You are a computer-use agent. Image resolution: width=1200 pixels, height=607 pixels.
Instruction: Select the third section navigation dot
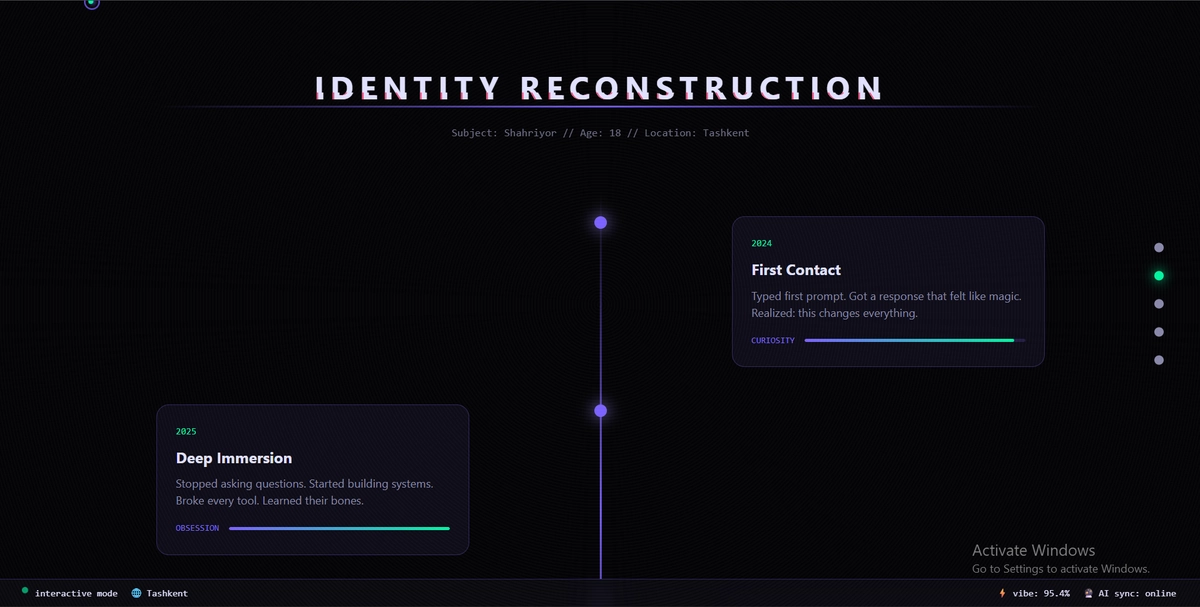point(1159,304)
